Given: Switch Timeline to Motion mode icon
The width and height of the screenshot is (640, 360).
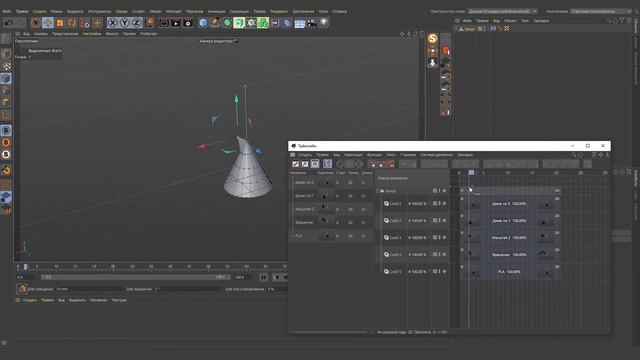Looking at the screenshot, I should tap(315, 164).
